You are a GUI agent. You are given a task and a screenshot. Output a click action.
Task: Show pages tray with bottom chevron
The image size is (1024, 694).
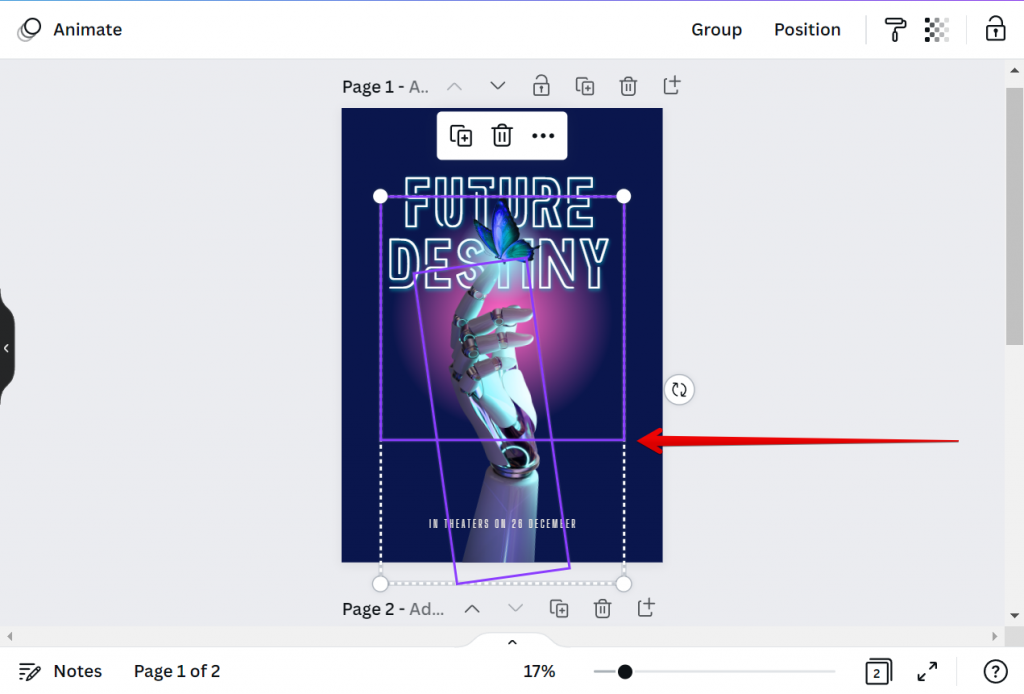(x=513, y=642)
